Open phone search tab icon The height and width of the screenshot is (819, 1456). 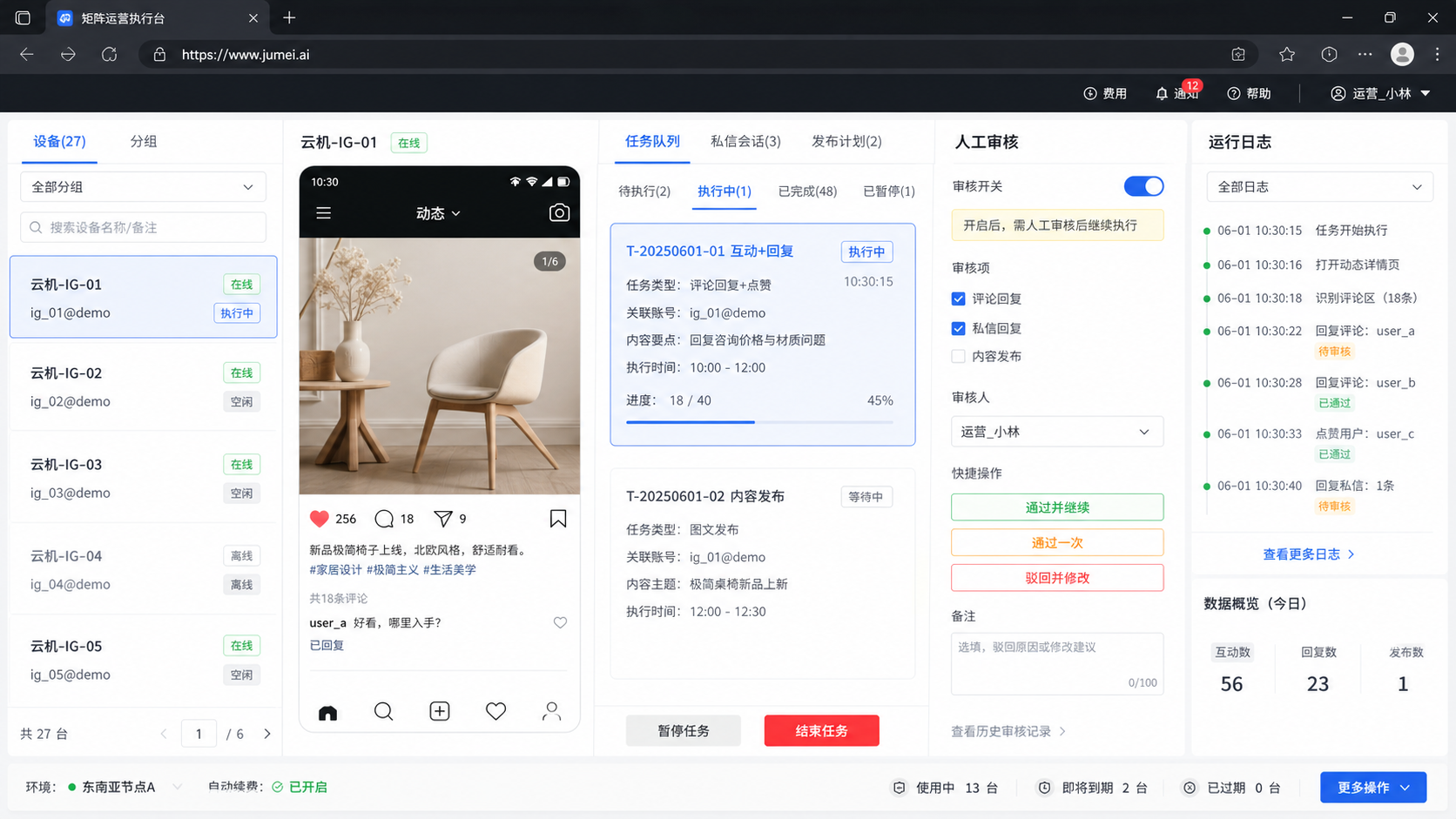pos(383,712)
